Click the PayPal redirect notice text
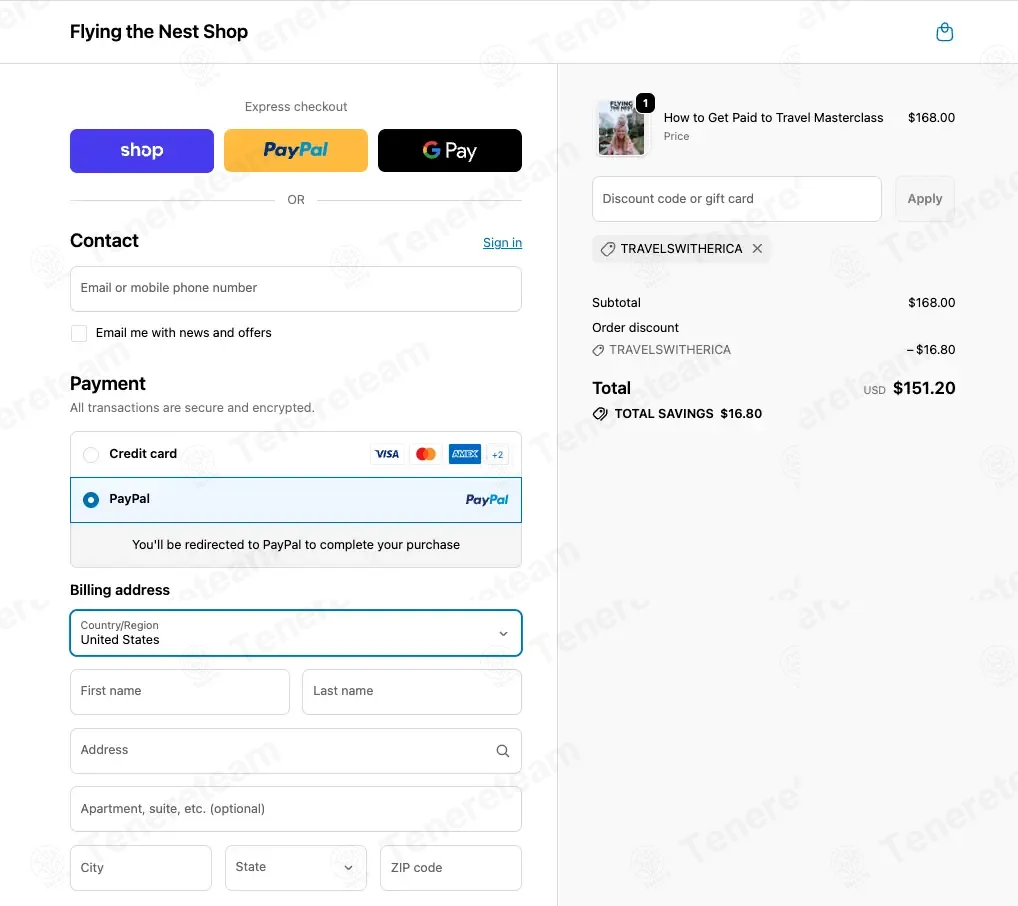Image resolution: width=1018 pixels, height=906 pixels. tap(296, 545)
